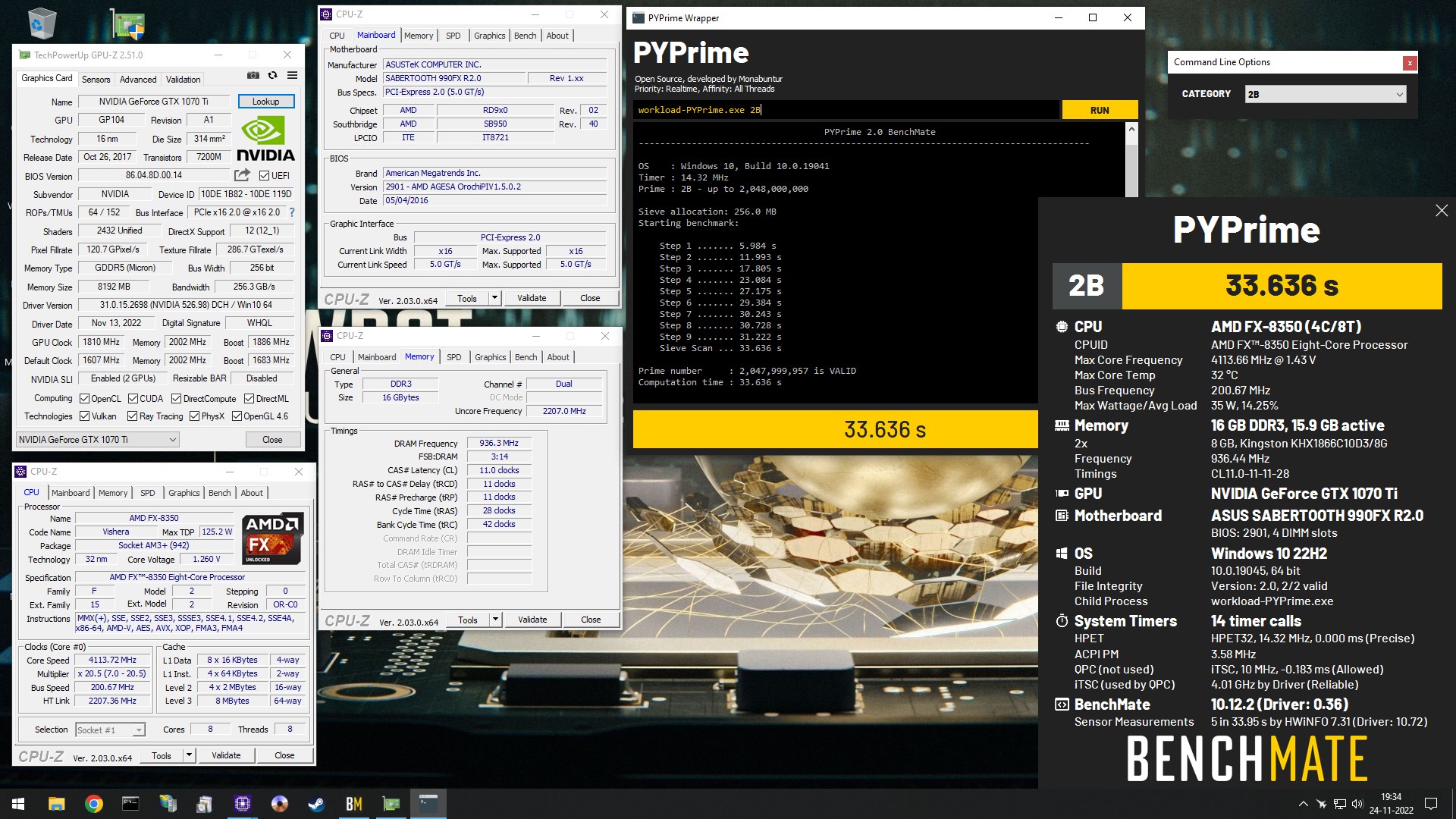Click the NVIDIA logo in GPU-Z
This screenshot has width=1456, height=819.
tap(265, 138)
